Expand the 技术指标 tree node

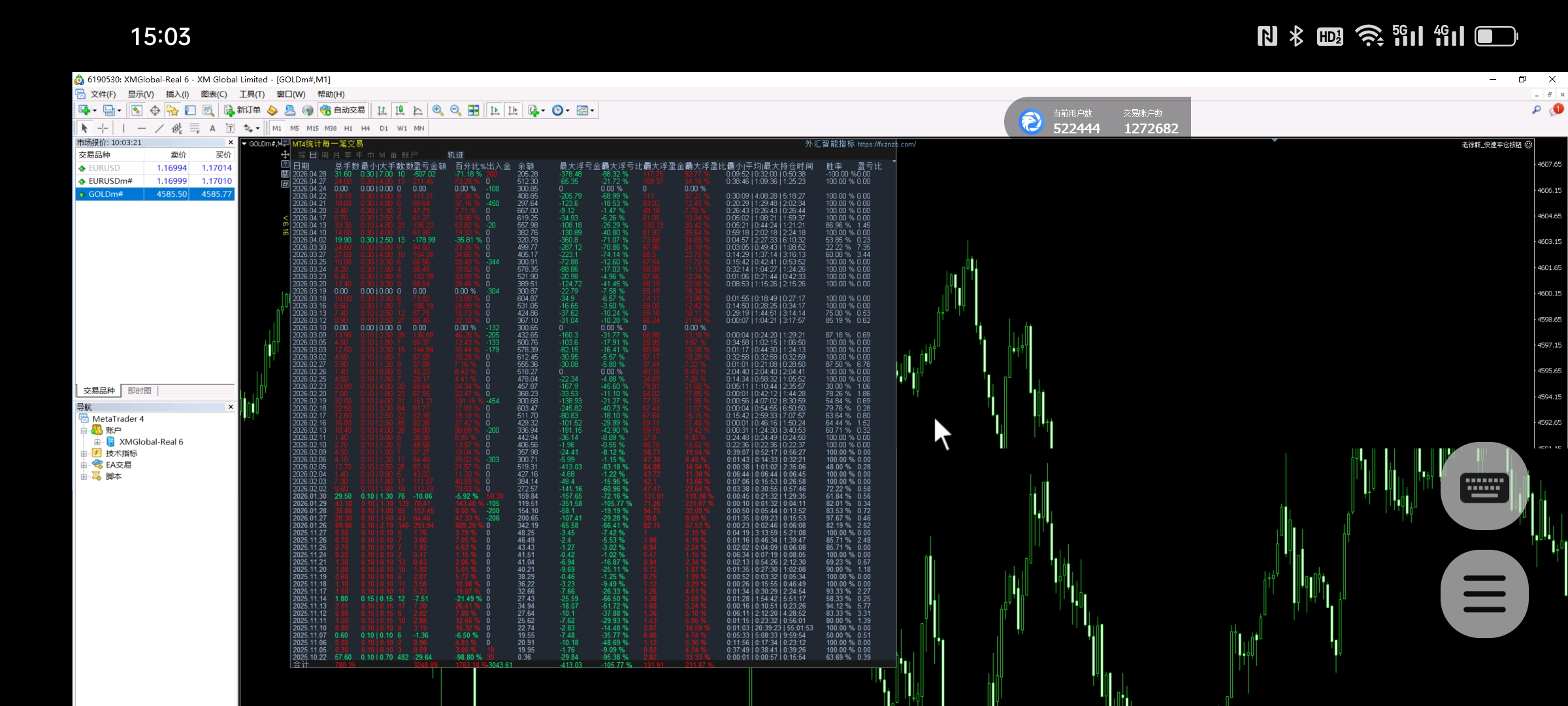(x=84, y=454)
